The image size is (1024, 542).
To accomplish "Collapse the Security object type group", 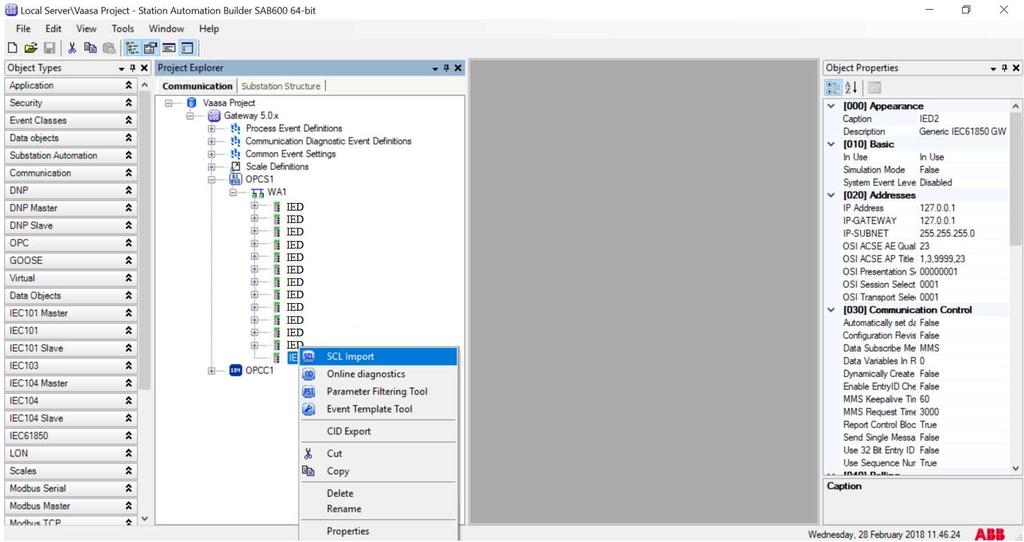I will 129,103.
